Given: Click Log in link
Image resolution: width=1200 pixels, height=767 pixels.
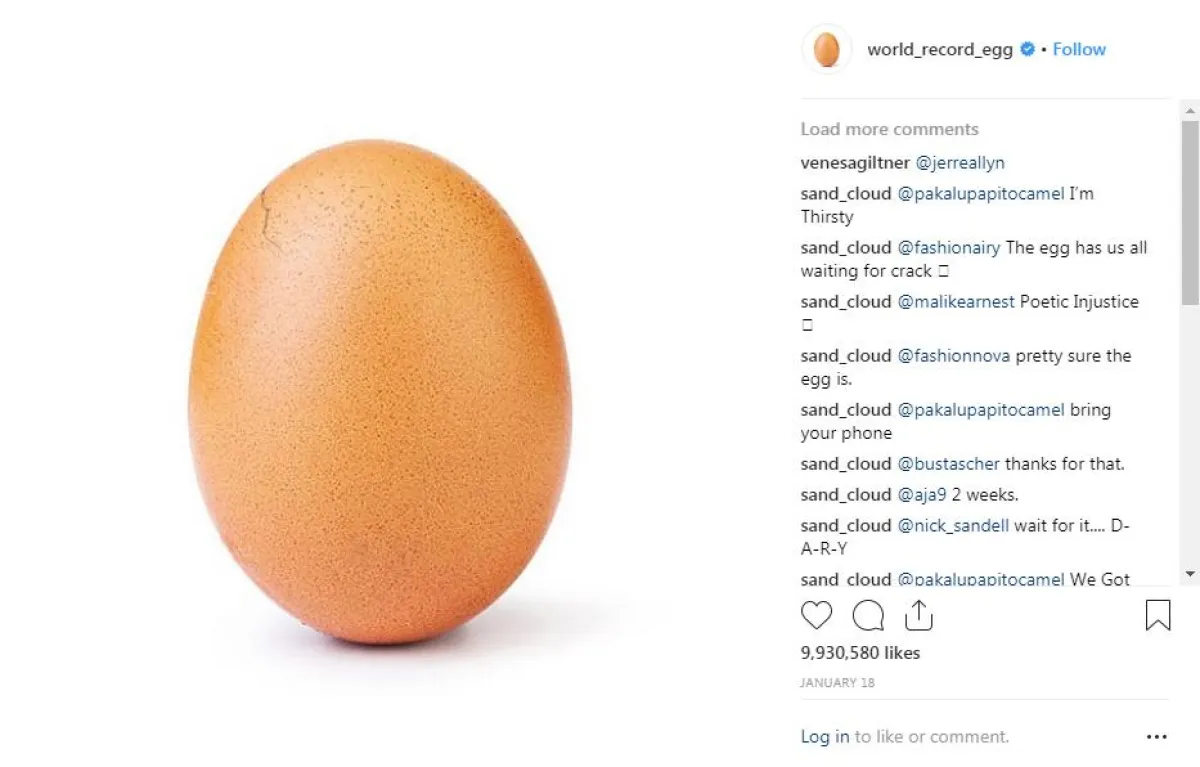Looking at the screenshot, I should tap(825, 737).
